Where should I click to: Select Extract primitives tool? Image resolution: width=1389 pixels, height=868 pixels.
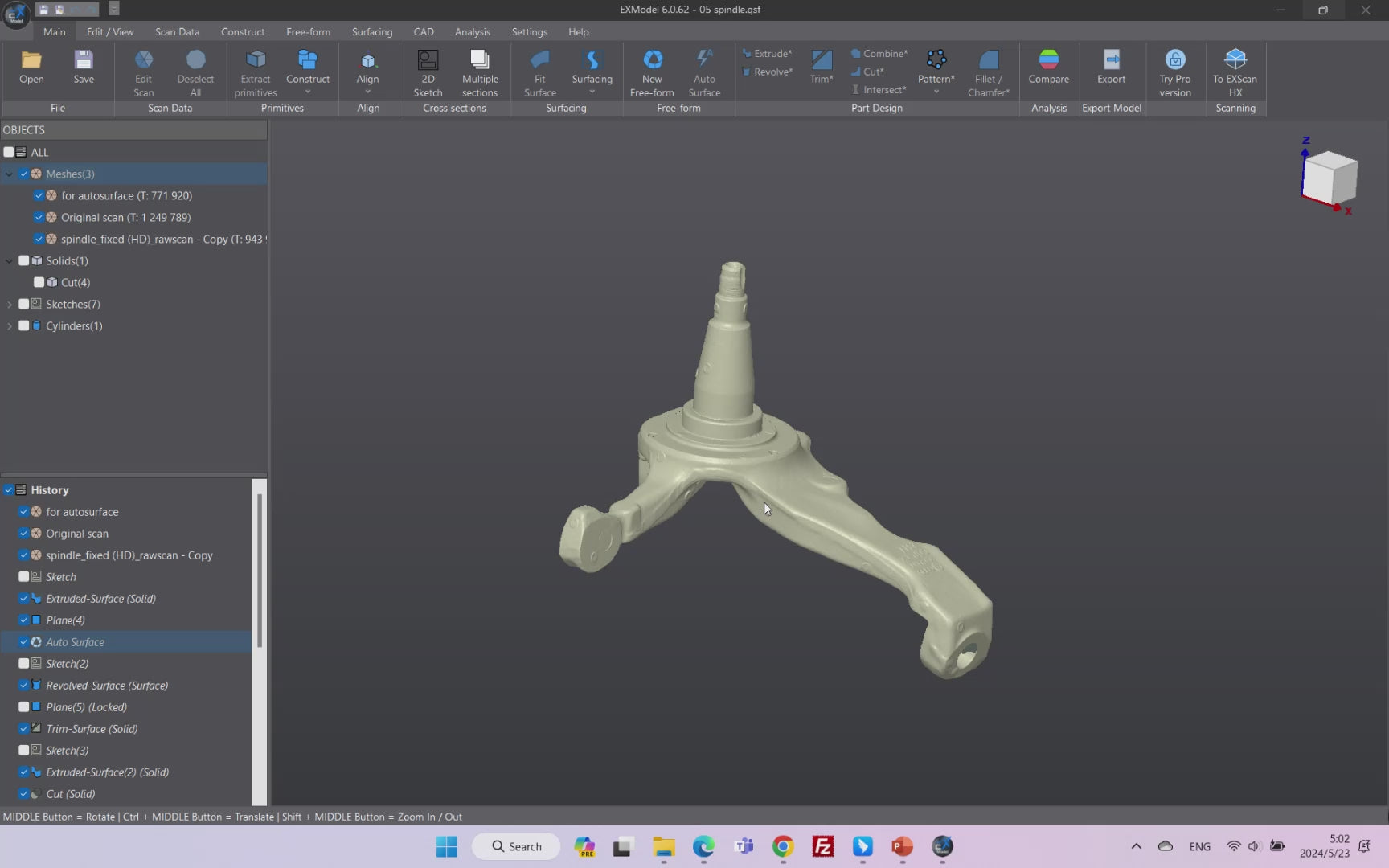point(256,73)
